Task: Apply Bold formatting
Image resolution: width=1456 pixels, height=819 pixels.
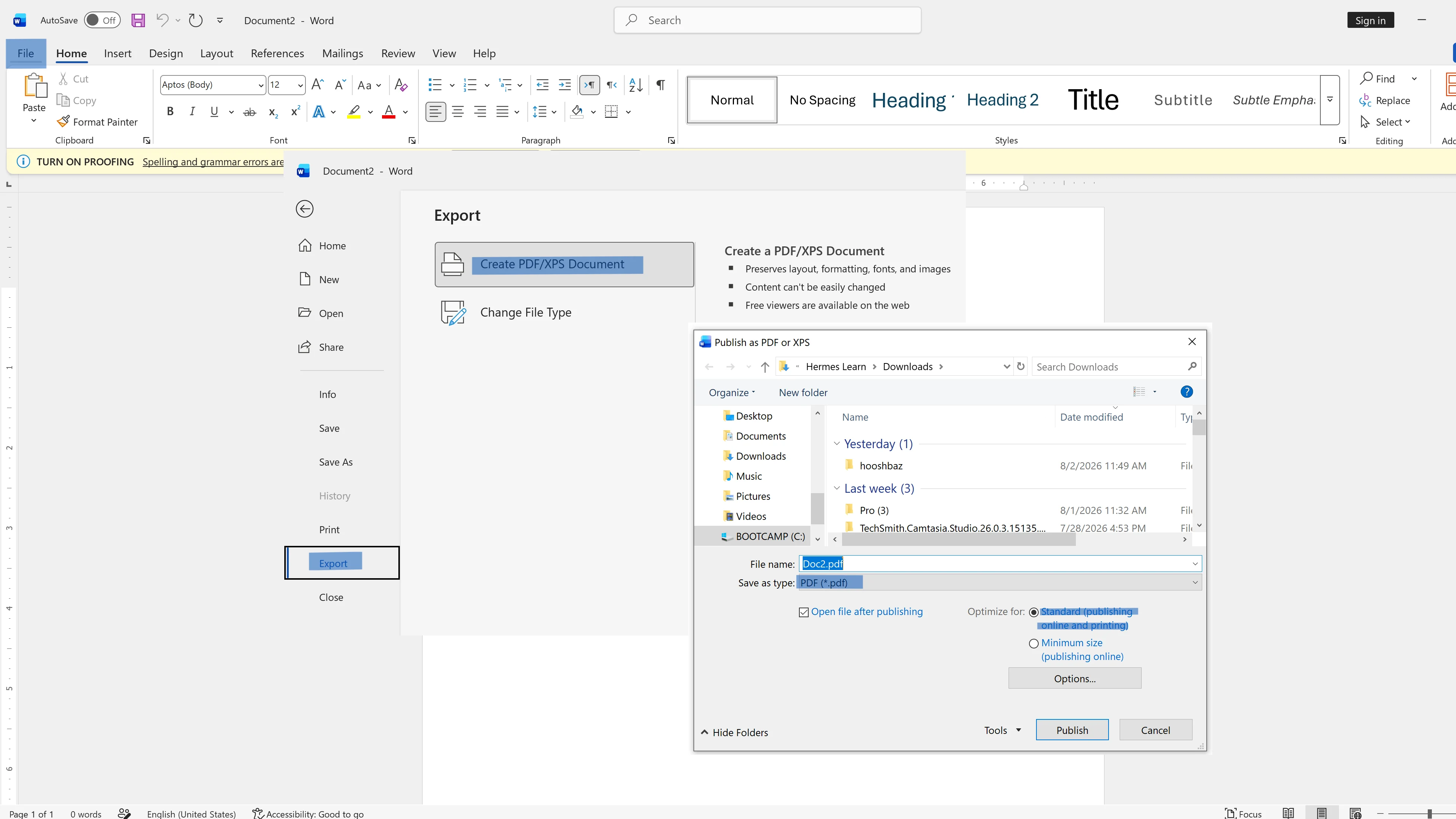Action: tap(170, 111)
